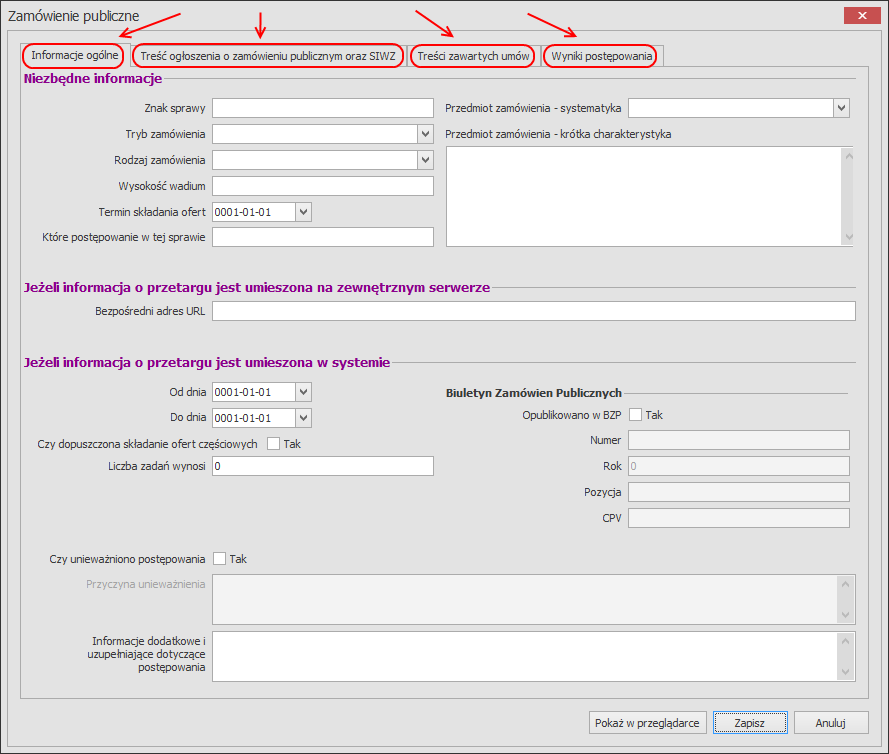Viewport: 889px width, 754px height.
Task: Switch to the Informacje ogólne tab
Action: (74, 56)
